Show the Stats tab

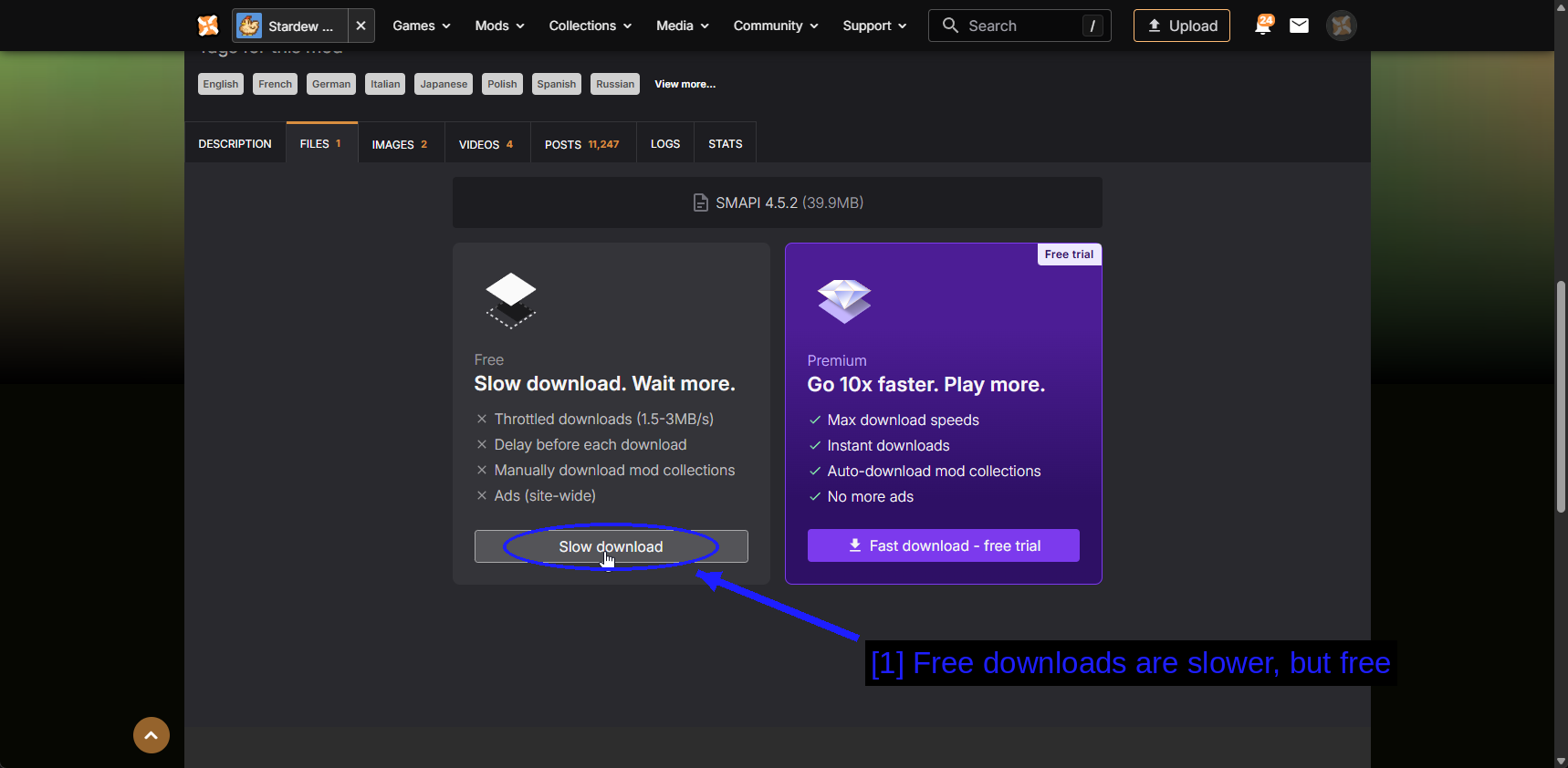tap(726, 144)
